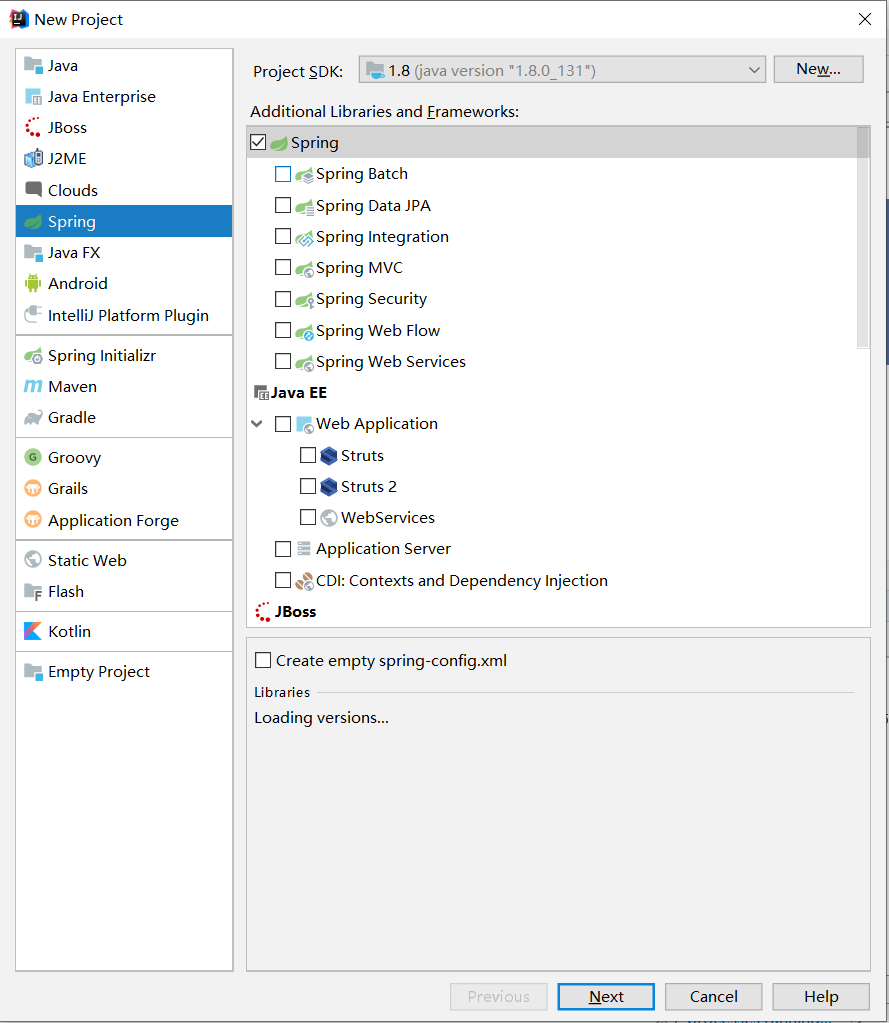Click the Java EE group header

[299, 393]
